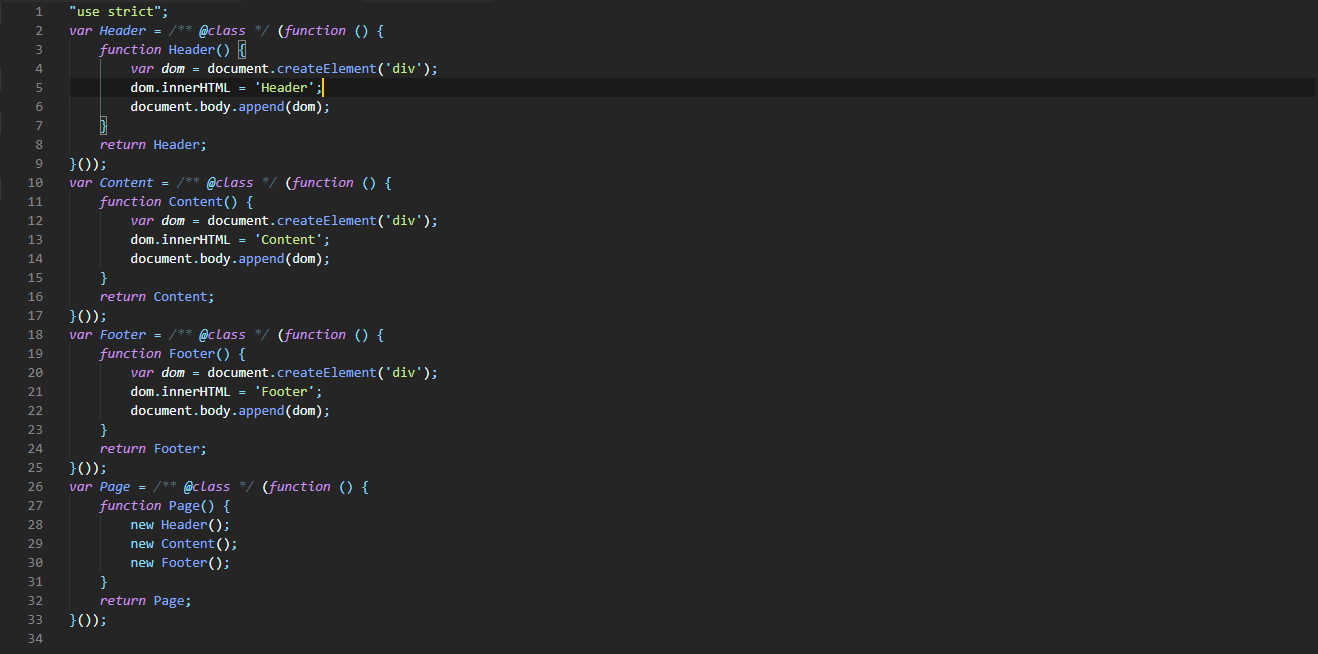Click 'Footer' in var Footer declaration

coord(122,334)
